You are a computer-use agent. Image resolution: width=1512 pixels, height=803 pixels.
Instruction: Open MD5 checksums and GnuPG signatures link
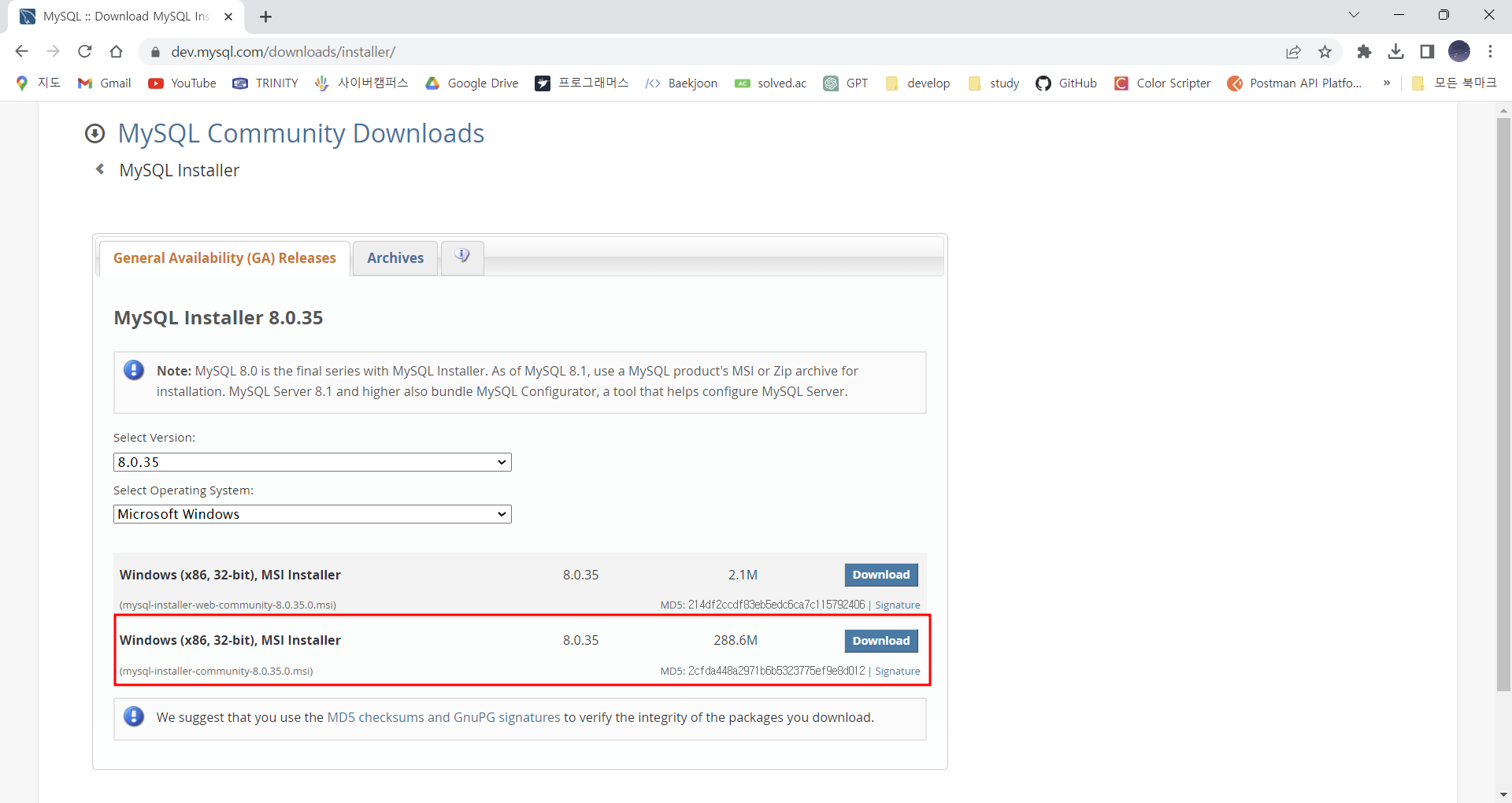[x=443, y=717]
